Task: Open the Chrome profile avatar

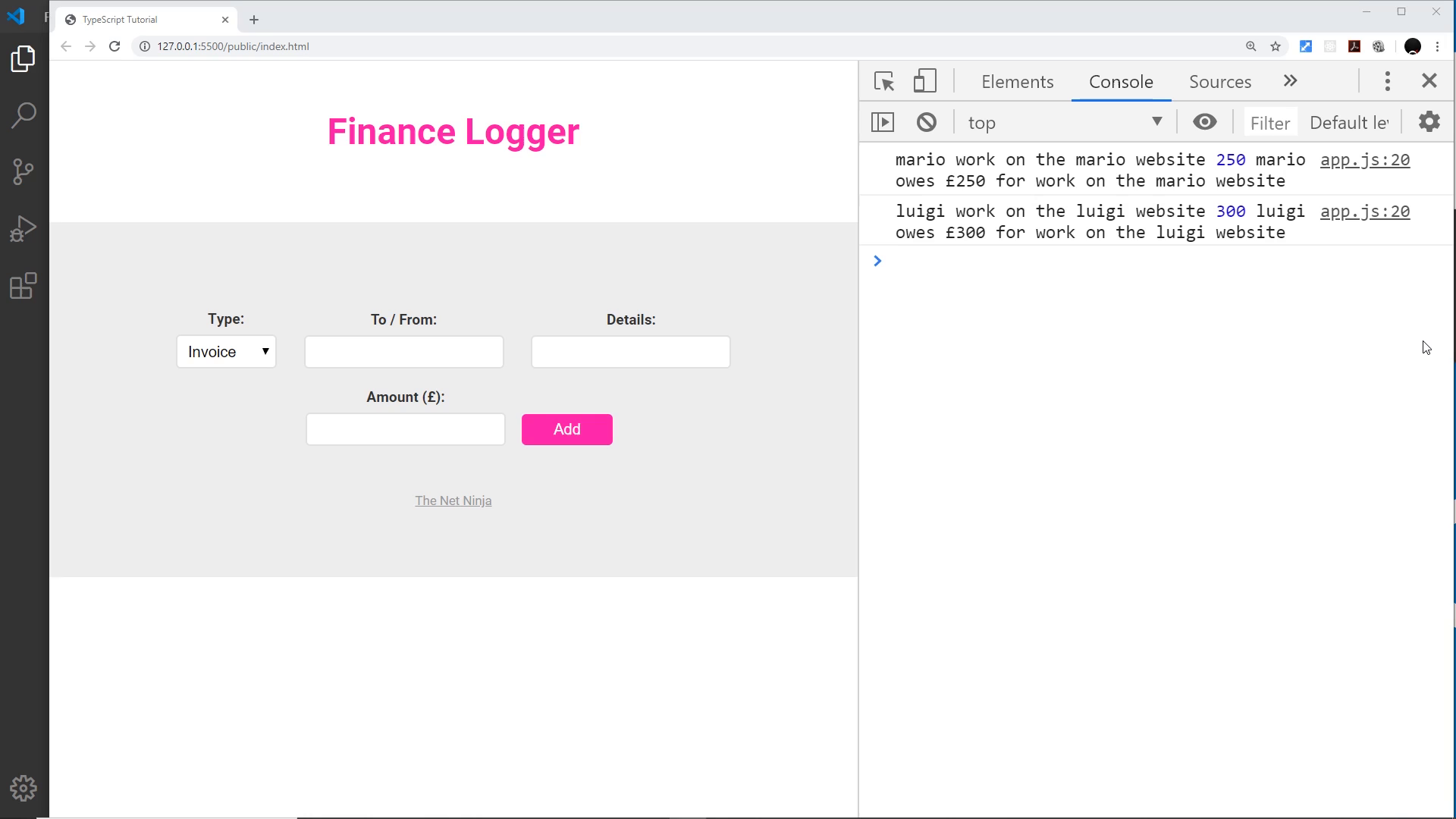Action: click(x=1413, y=46)
